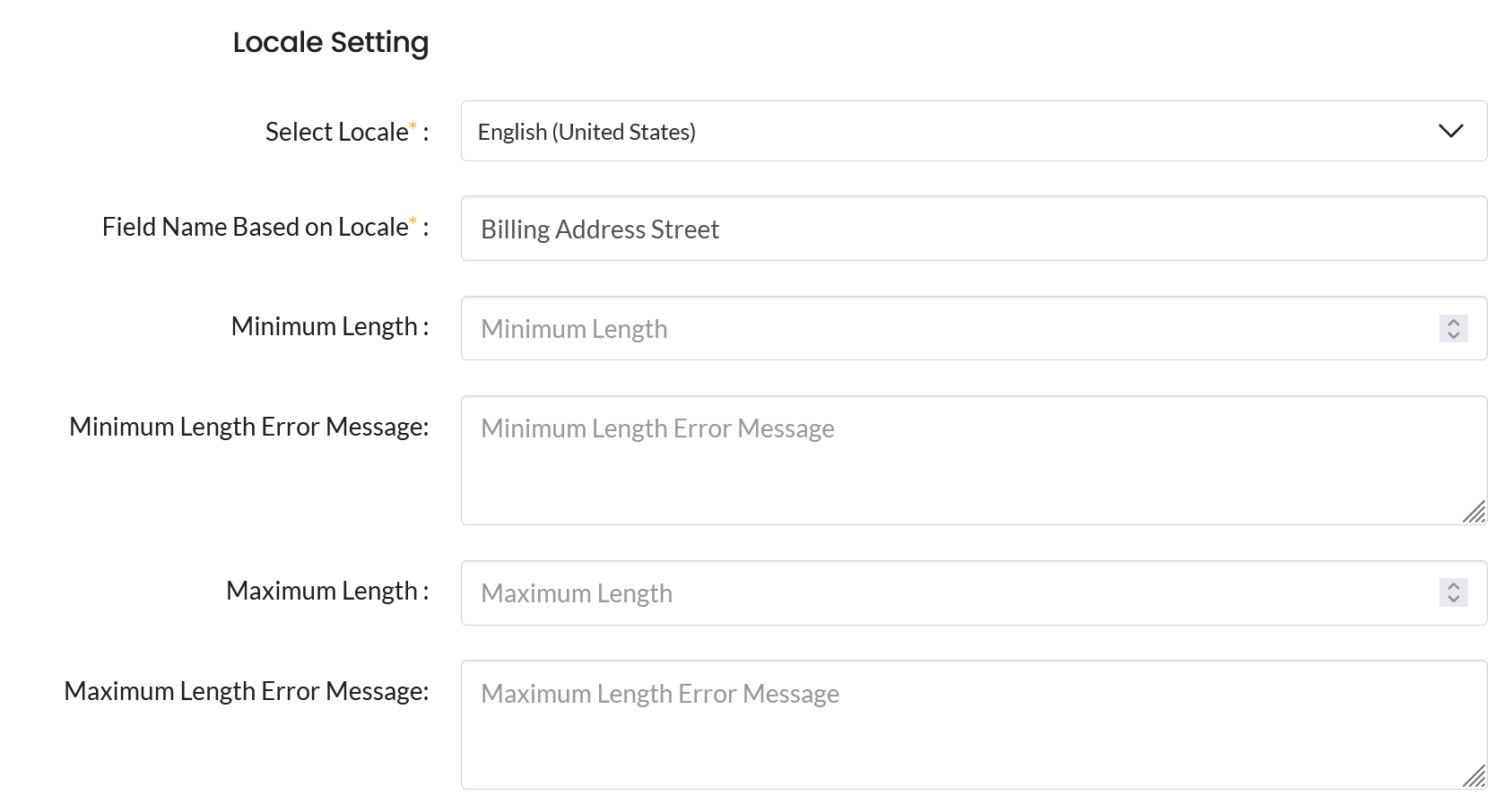Screen dimensions: 1512x804
Task: Focus the Billing Address Street text field
Action: [x=973, y=229]
